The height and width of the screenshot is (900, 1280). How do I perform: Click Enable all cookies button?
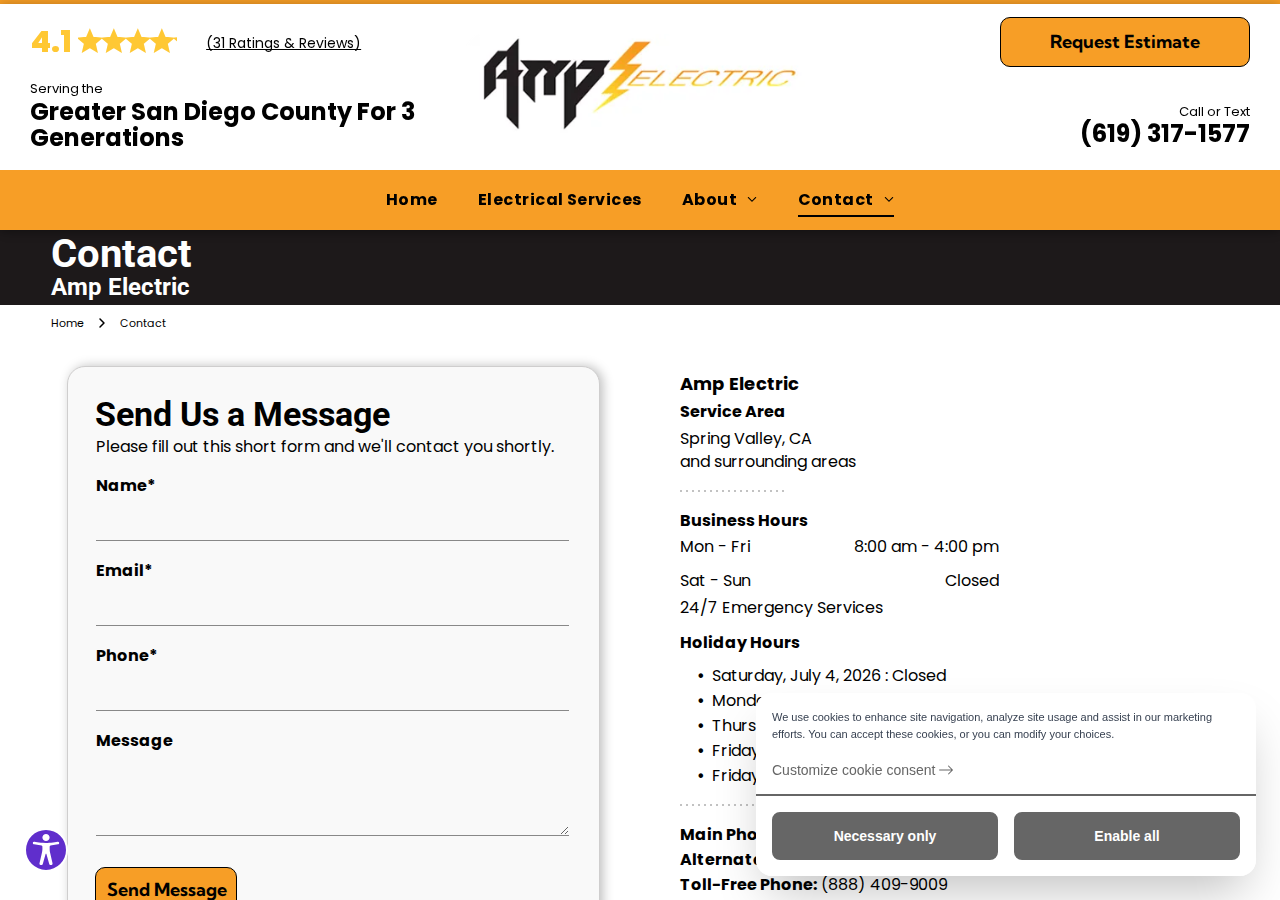[x=1127, y=836]
